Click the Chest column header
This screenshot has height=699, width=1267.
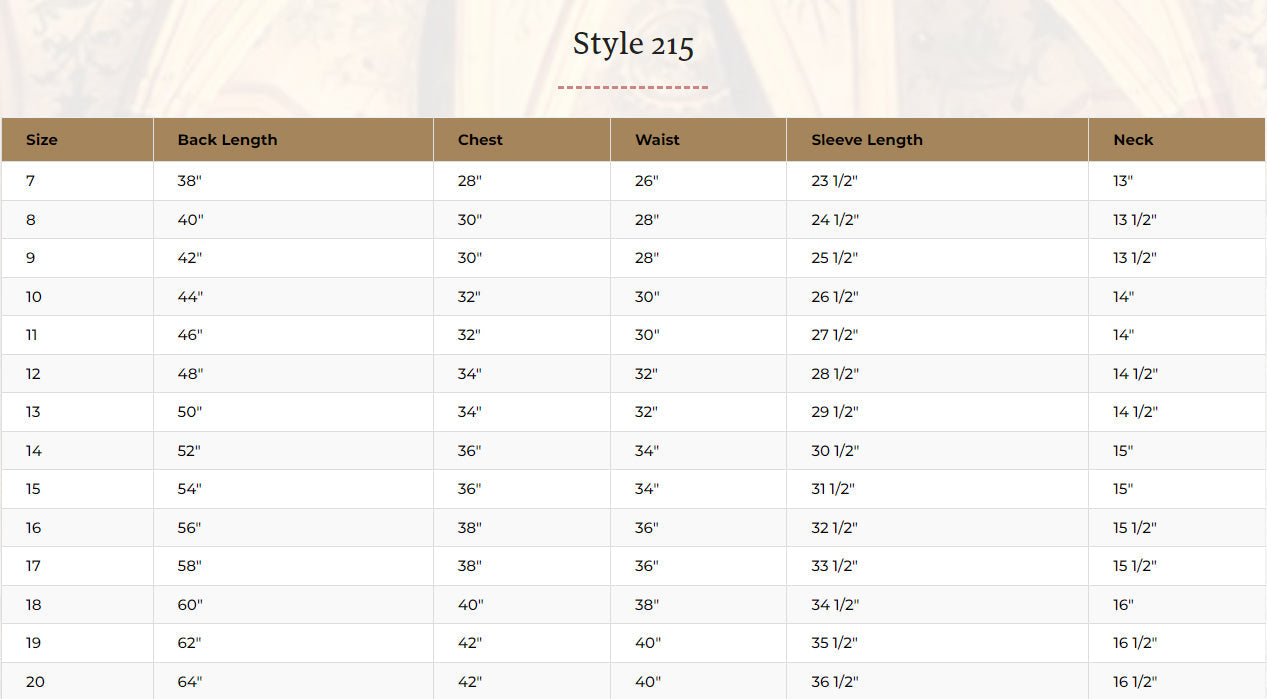480,140
